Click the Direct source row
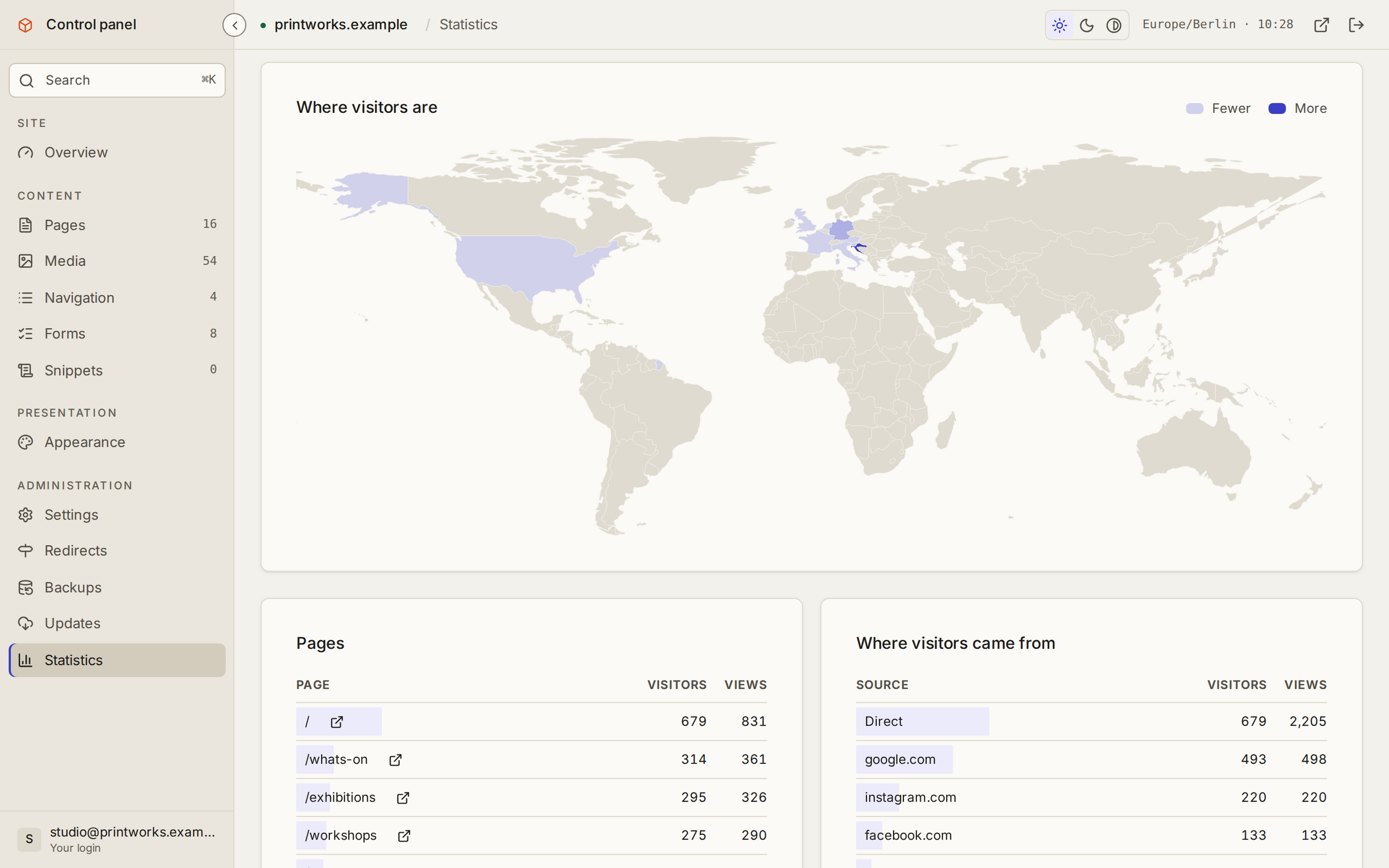 1091,722
